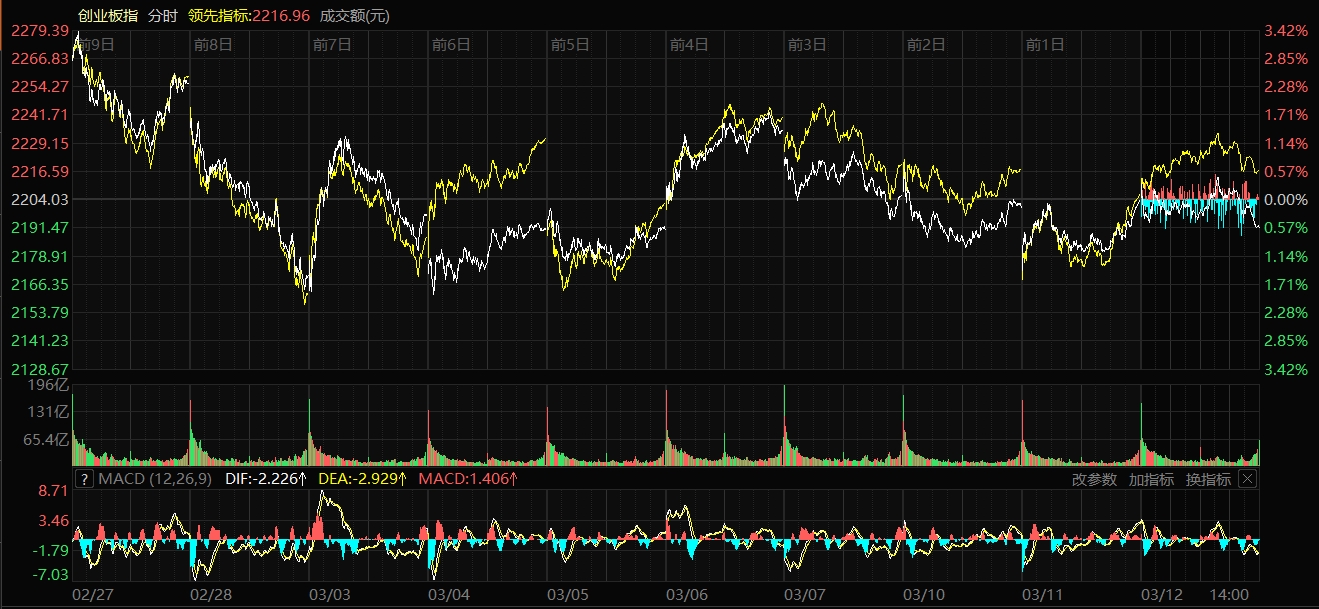This screenshot has height=609, width=1319.
Task: Select the 前6日 day marker
Action: 451,44
